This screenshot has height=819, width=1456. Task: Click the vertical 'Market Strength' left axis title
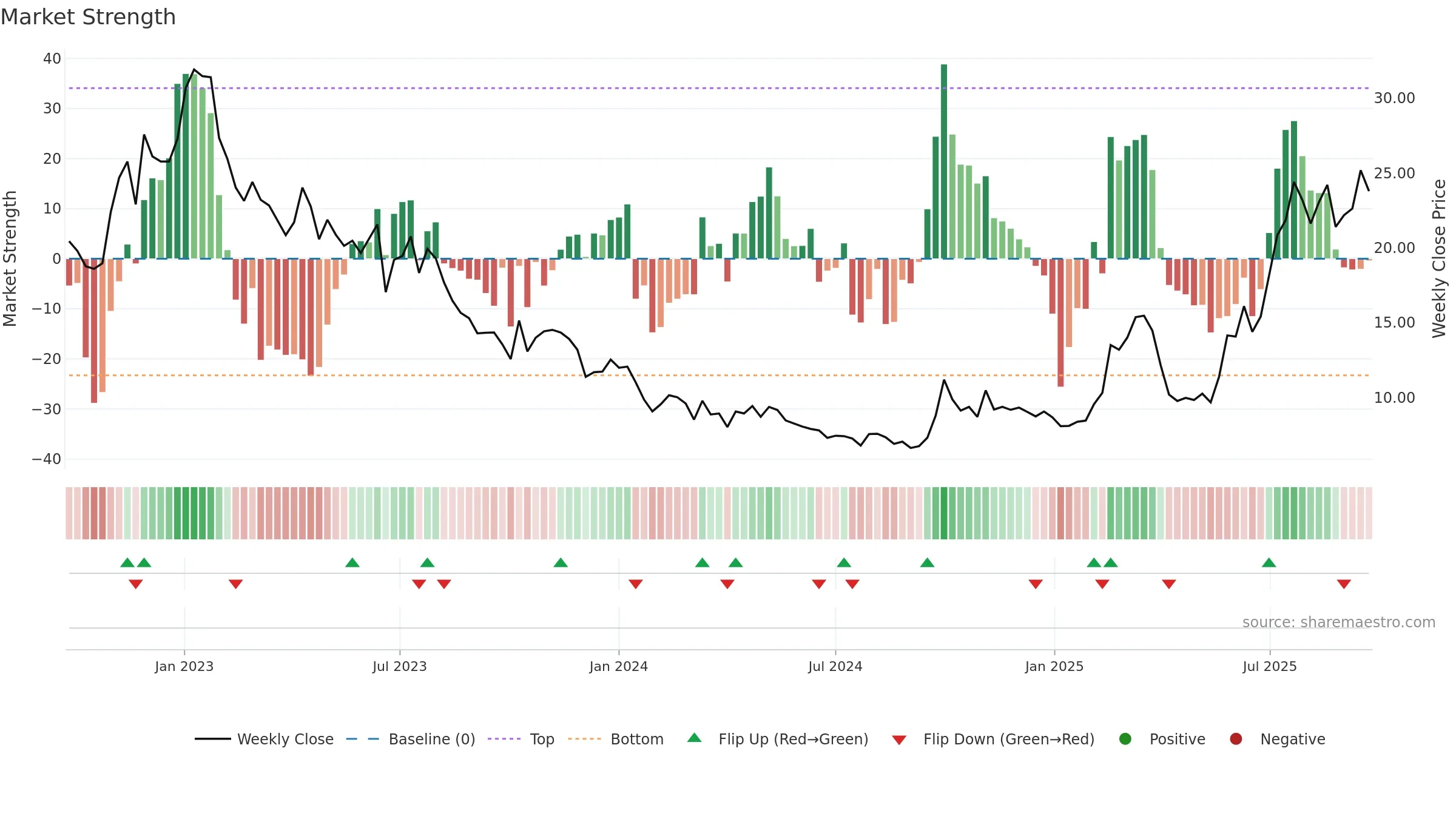[10, 258]
